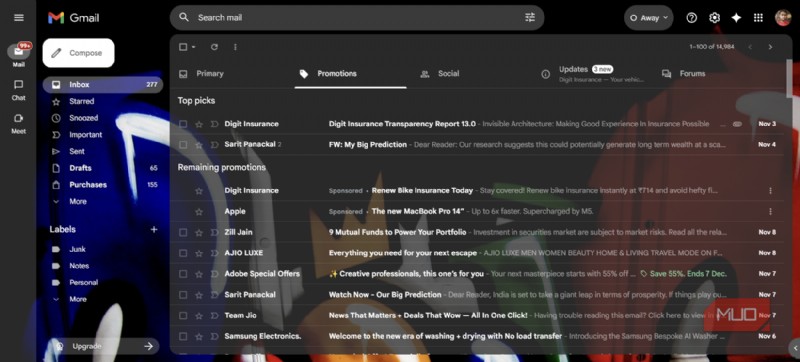This screenshot has height=362, width=800.
Task: Open the select-all dropdown arrow
Action: click(x=194, y=47)
